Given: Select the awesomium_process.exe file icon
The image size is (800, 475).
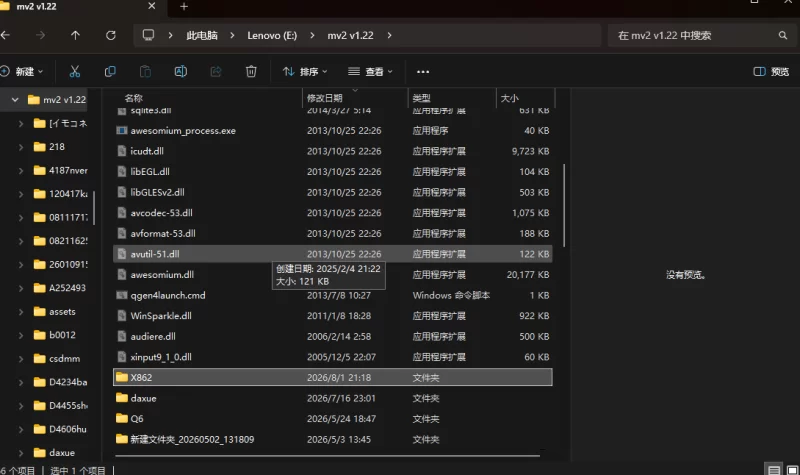Looking at the screenshot, I should coord(121,131).
